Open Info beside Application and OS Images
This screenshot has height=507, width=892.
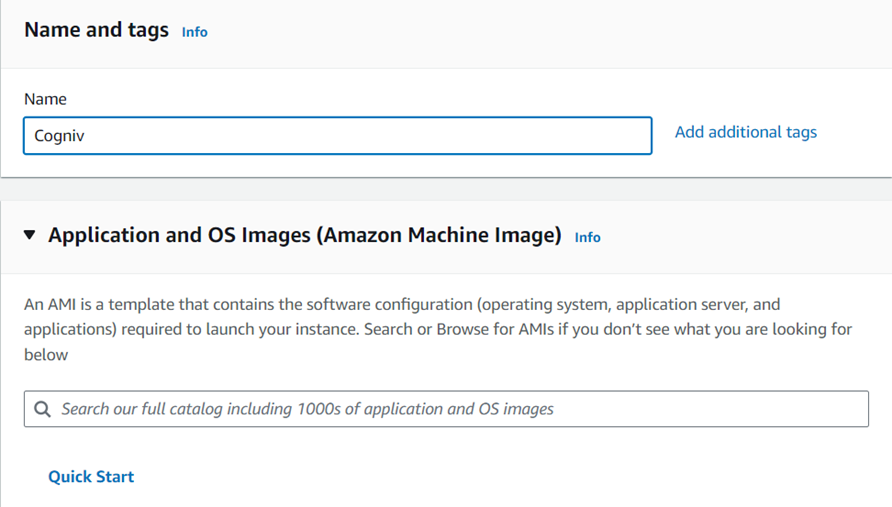click(587, 237)
